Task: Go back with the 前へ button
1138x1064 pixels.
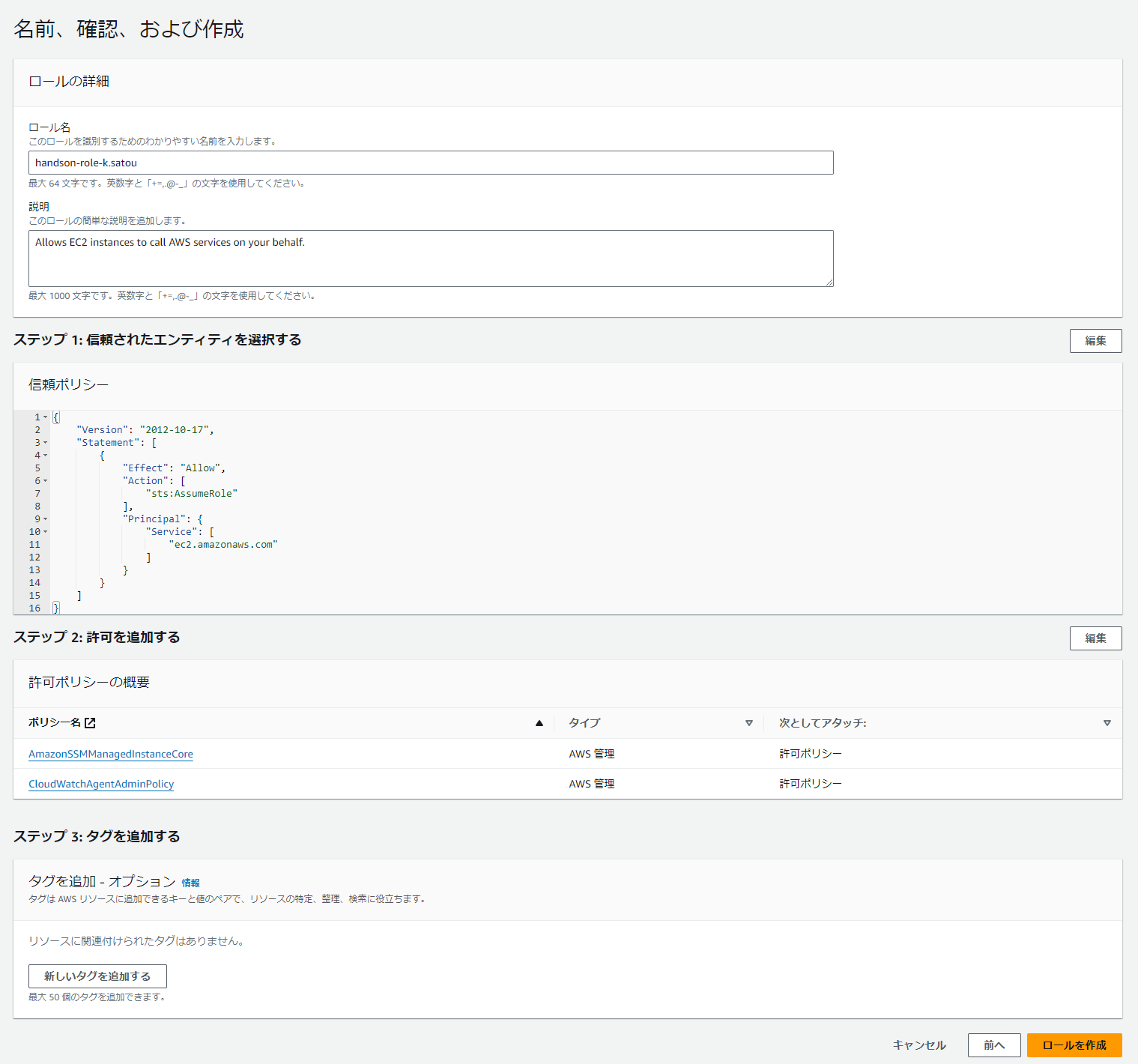Action: (x=994, y=1045)
